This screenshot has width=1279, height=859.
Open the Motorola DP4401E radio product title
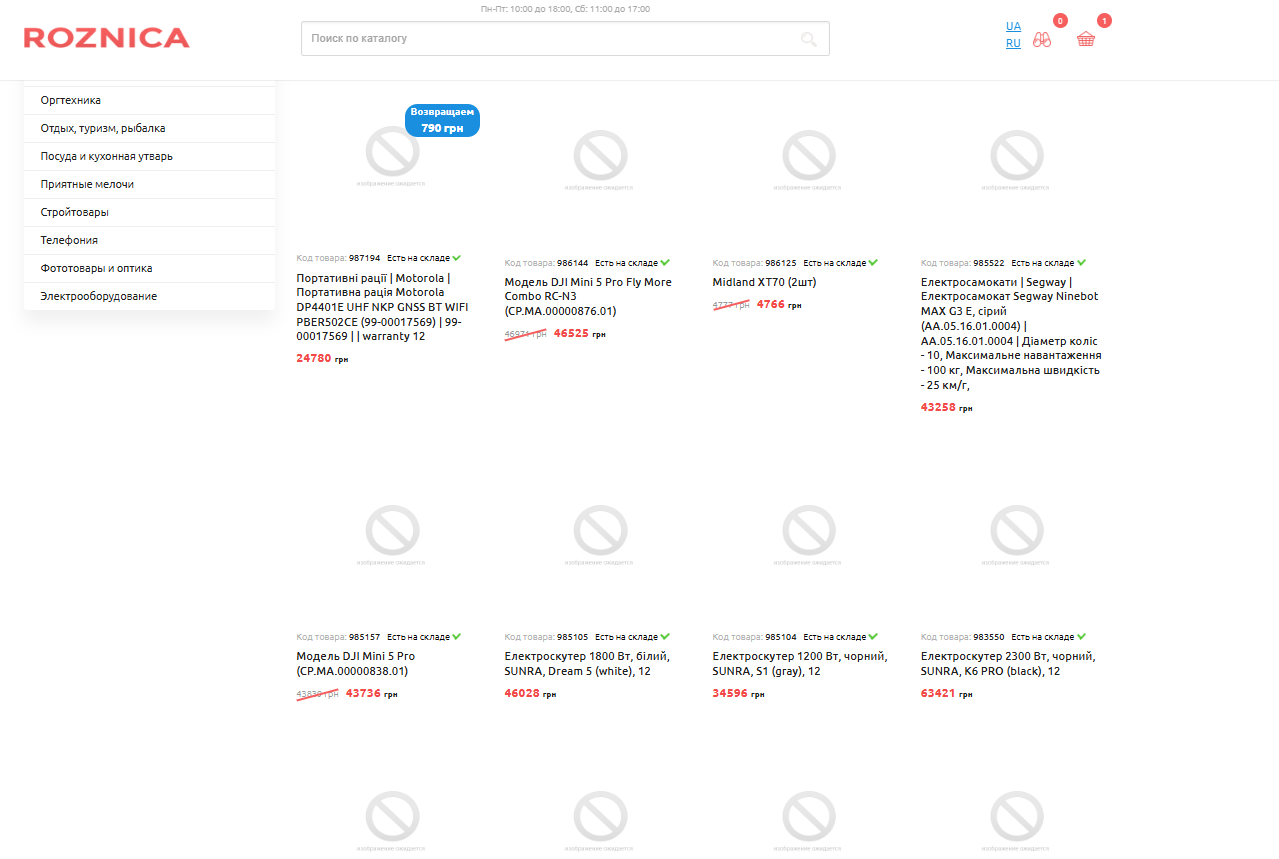[x=382, y=307]
